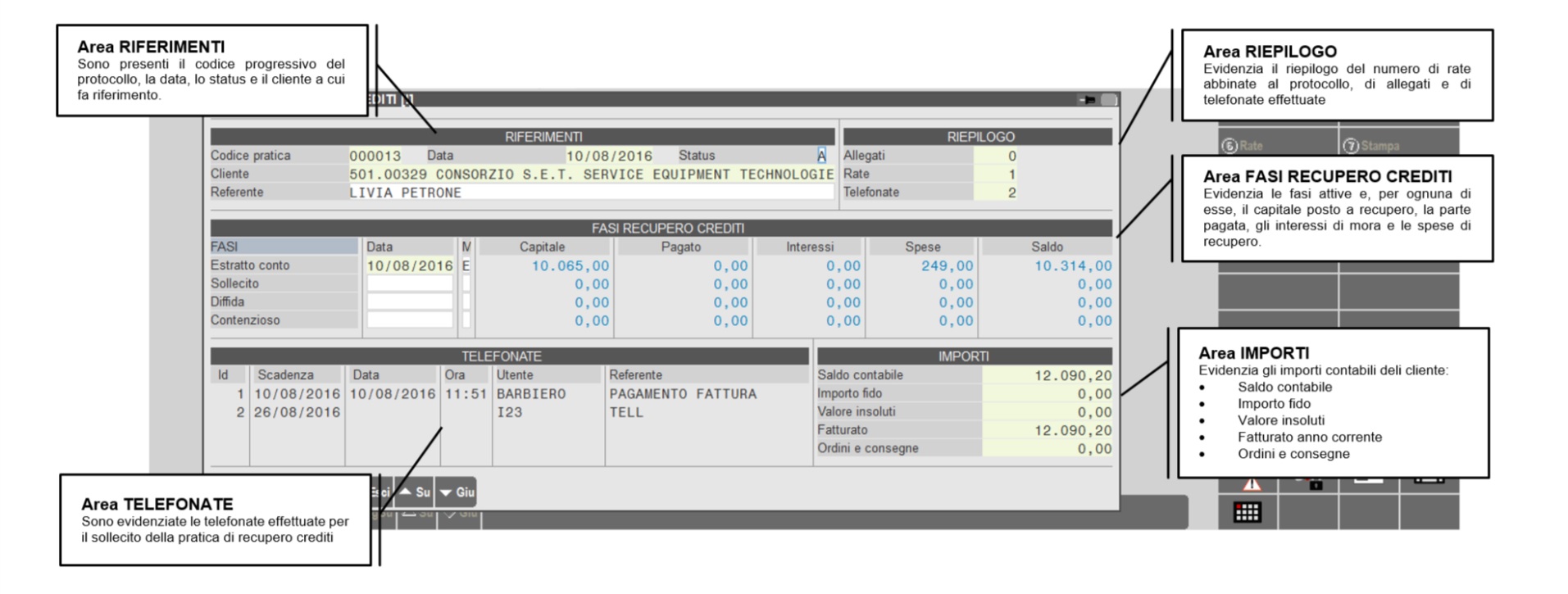Click the Sollecito M mode box
Screen dimensions: 1568x594
pos(466,283)
